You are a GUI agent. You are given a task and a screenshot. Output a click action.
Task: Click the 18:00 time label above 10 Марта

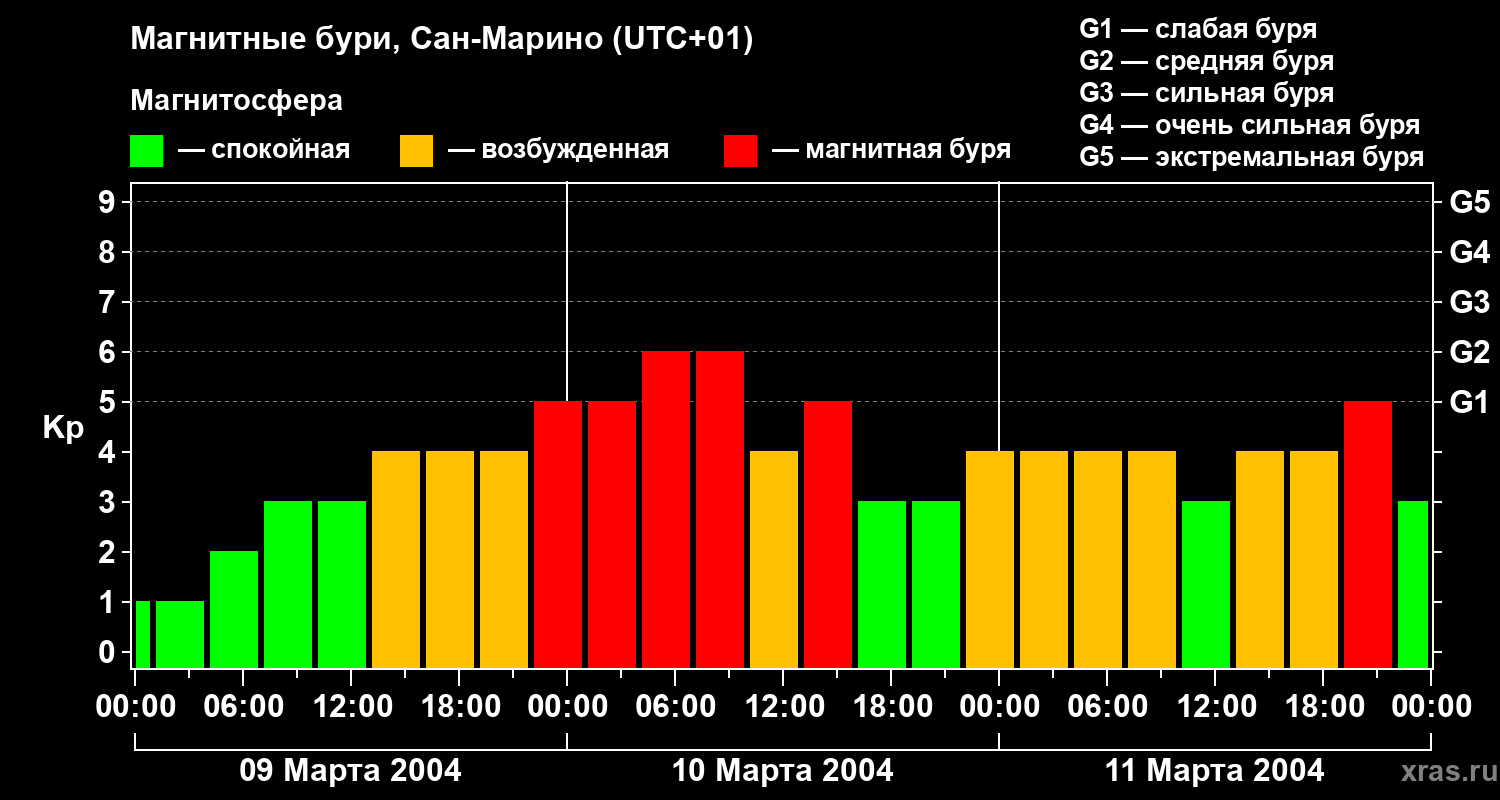click(891, 707)
